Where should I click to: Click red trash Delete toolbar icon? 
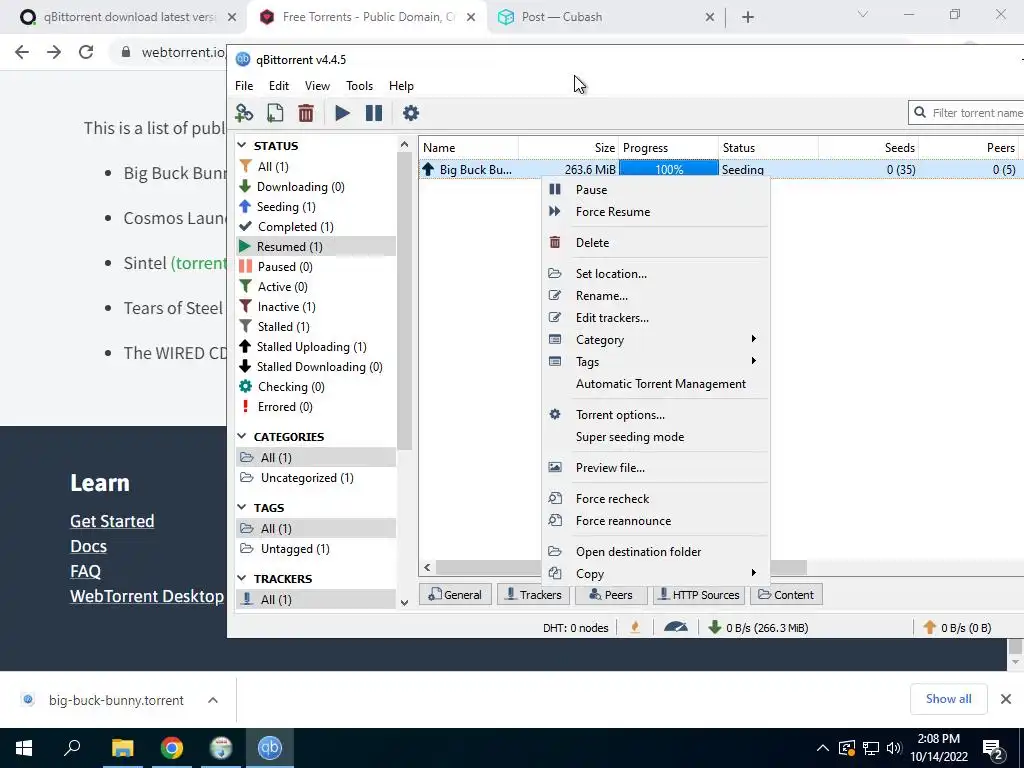306,113
